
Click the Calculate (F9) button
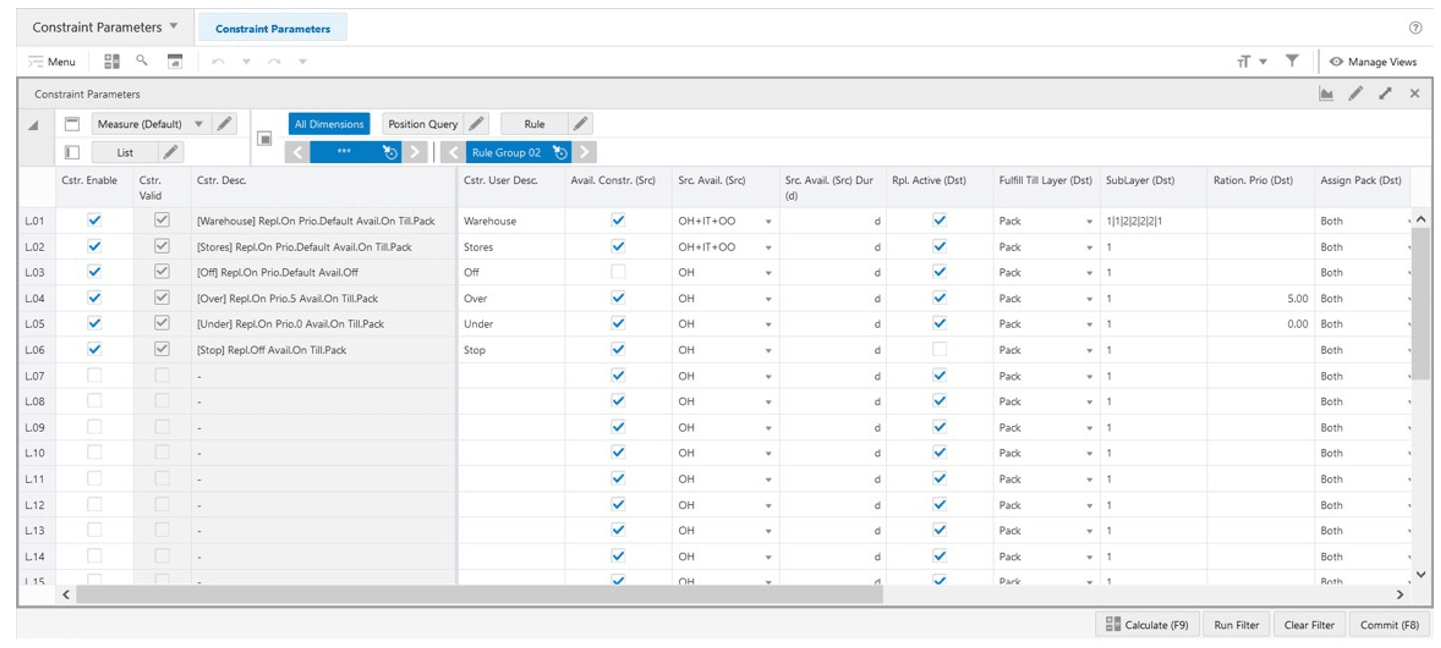[1147, 625]
